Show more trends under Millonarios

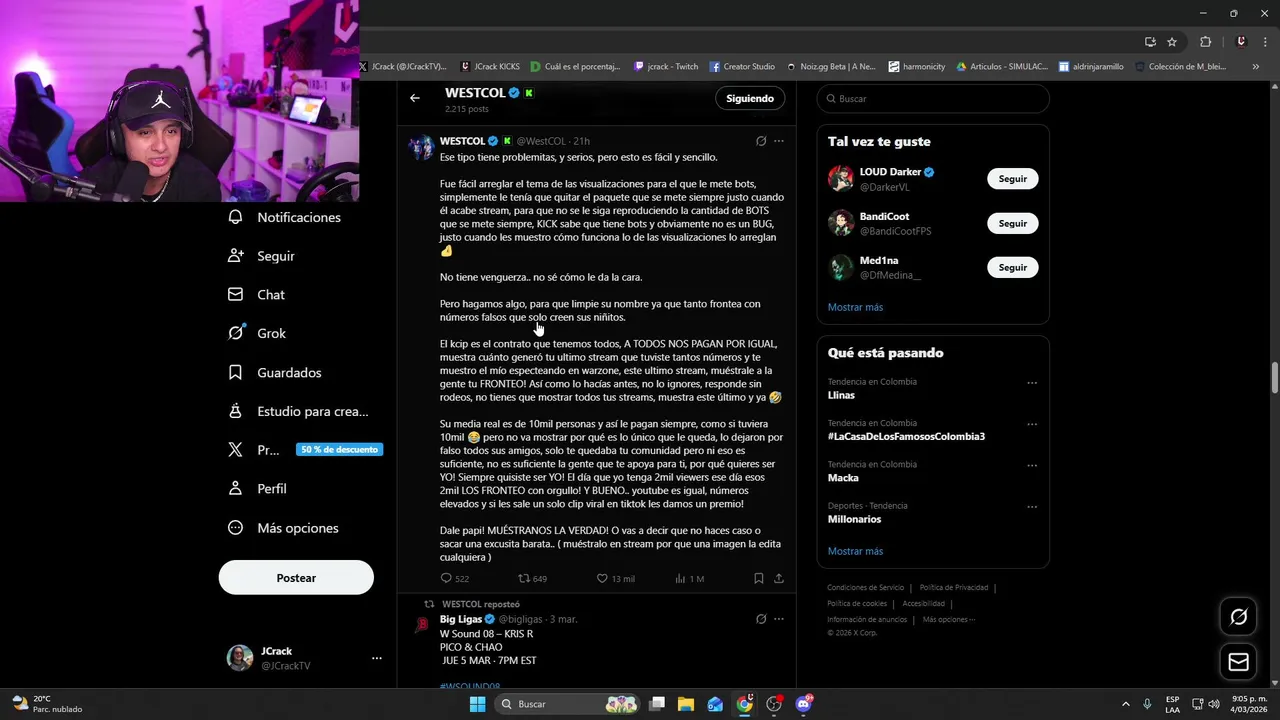pyautogui.click(x=855, y=551)
